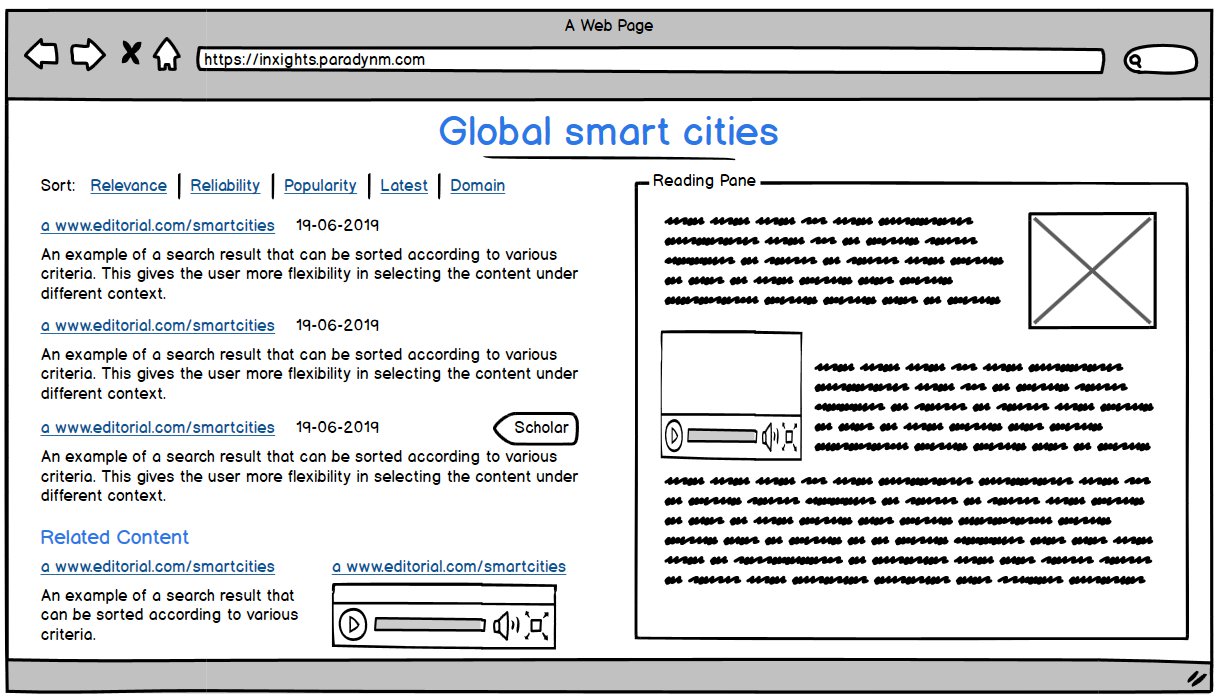
Task: Click the image placeholder in the Reading Pane
Action: coord(1092,270)
